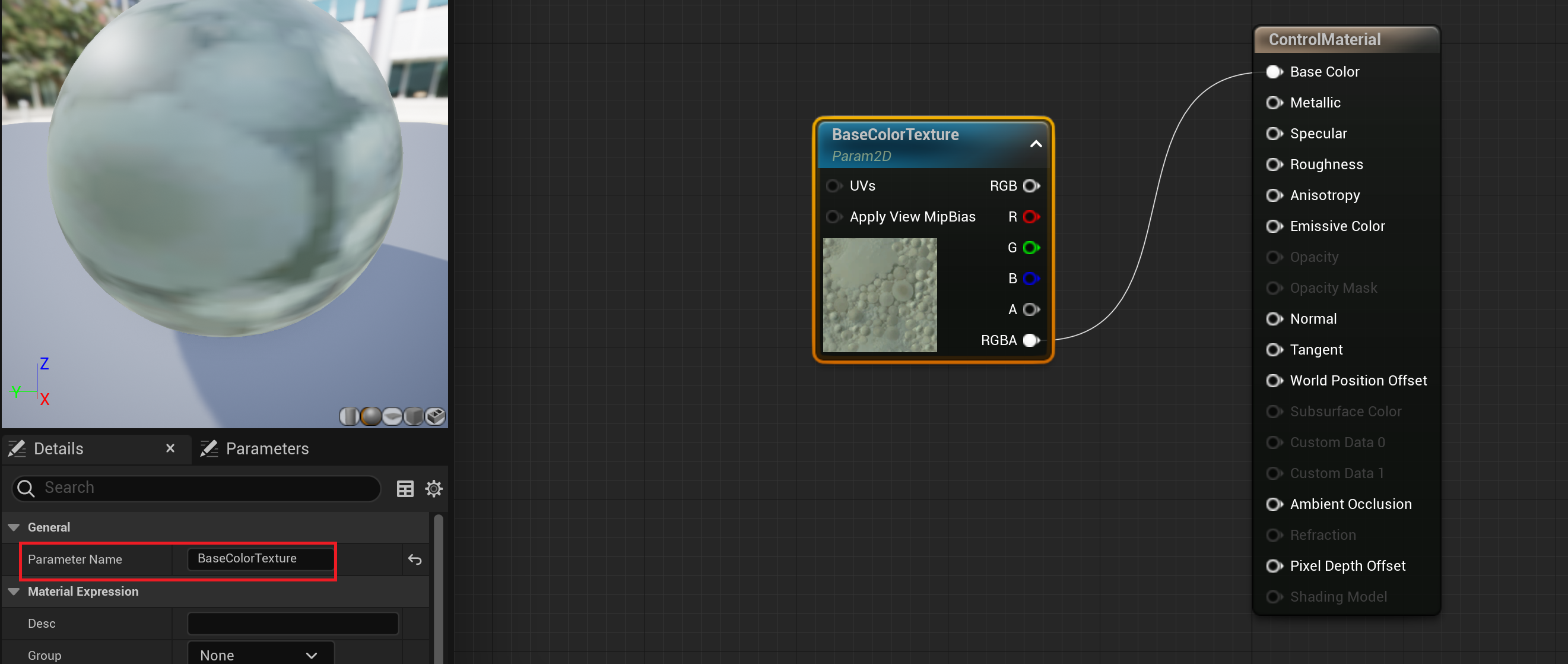Open Details view options gear

coord(433,489)
